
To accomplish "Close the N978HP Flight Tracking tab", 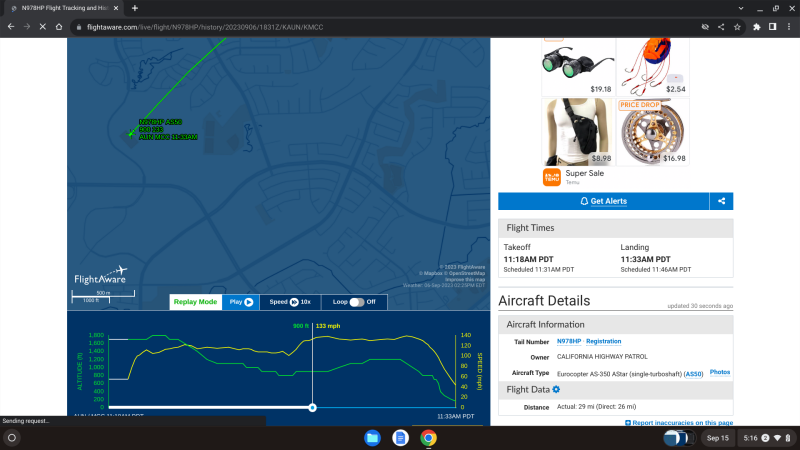I will click(x=116, y=8).
